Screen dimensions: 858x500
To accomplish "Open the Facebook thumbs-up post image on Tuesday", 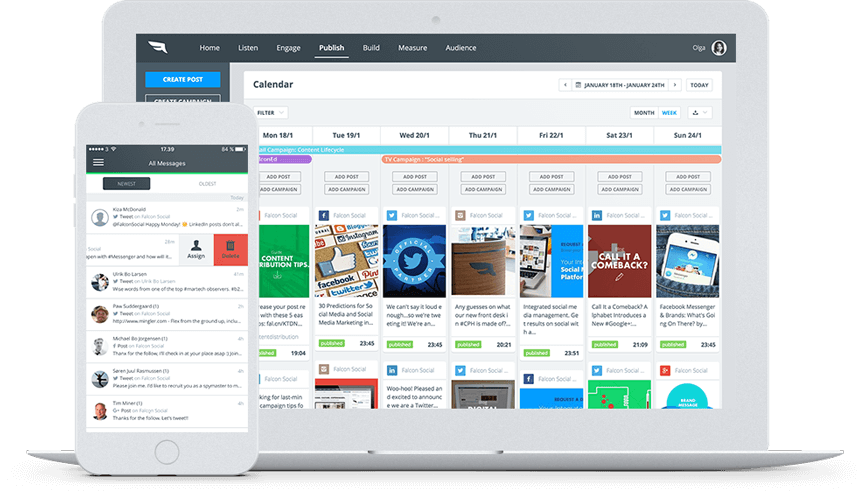I will [346, 261].
